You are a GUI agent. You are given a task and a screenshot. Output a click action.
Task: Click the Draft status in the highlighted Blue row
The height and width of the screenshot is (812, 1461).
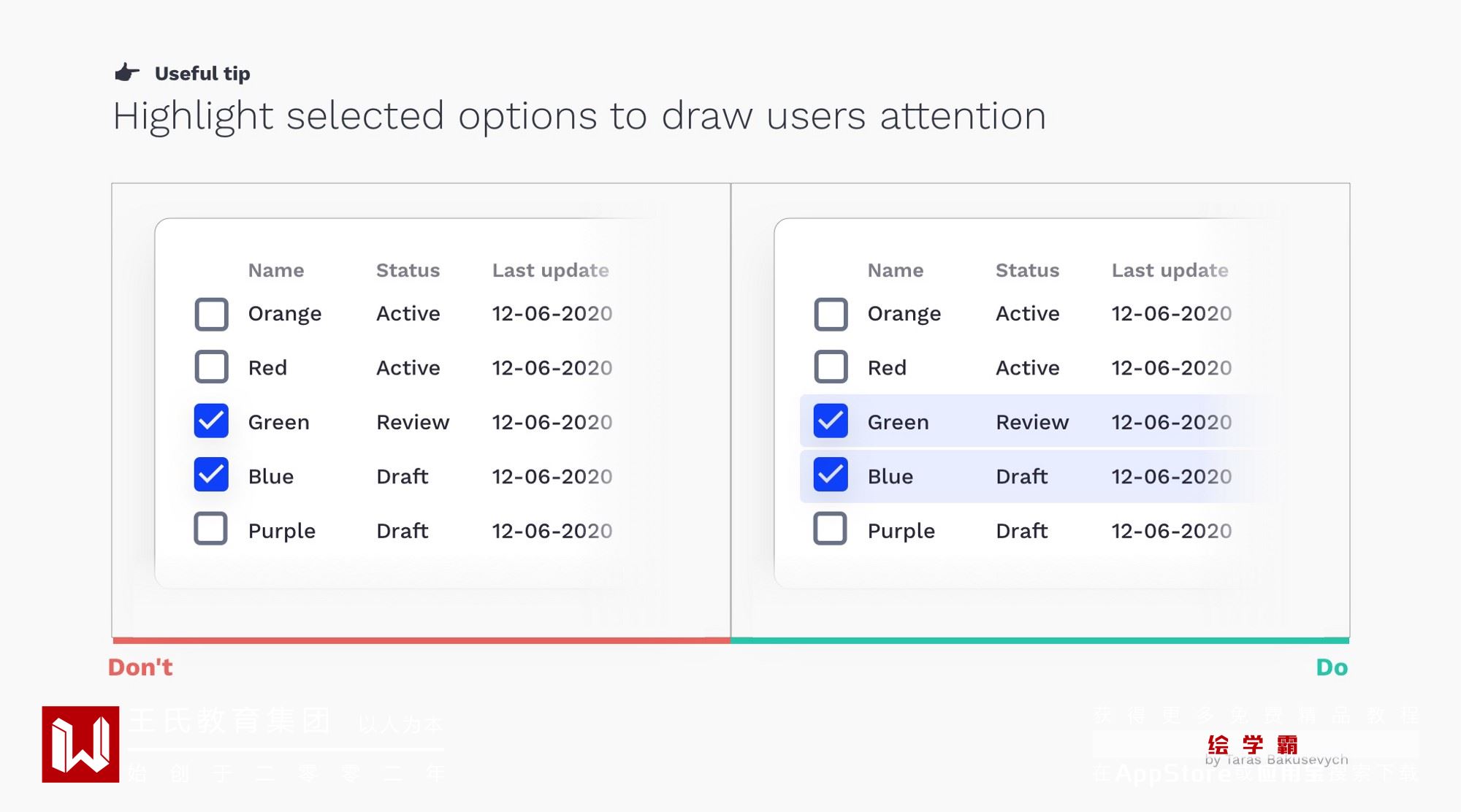pos(1021,476)
